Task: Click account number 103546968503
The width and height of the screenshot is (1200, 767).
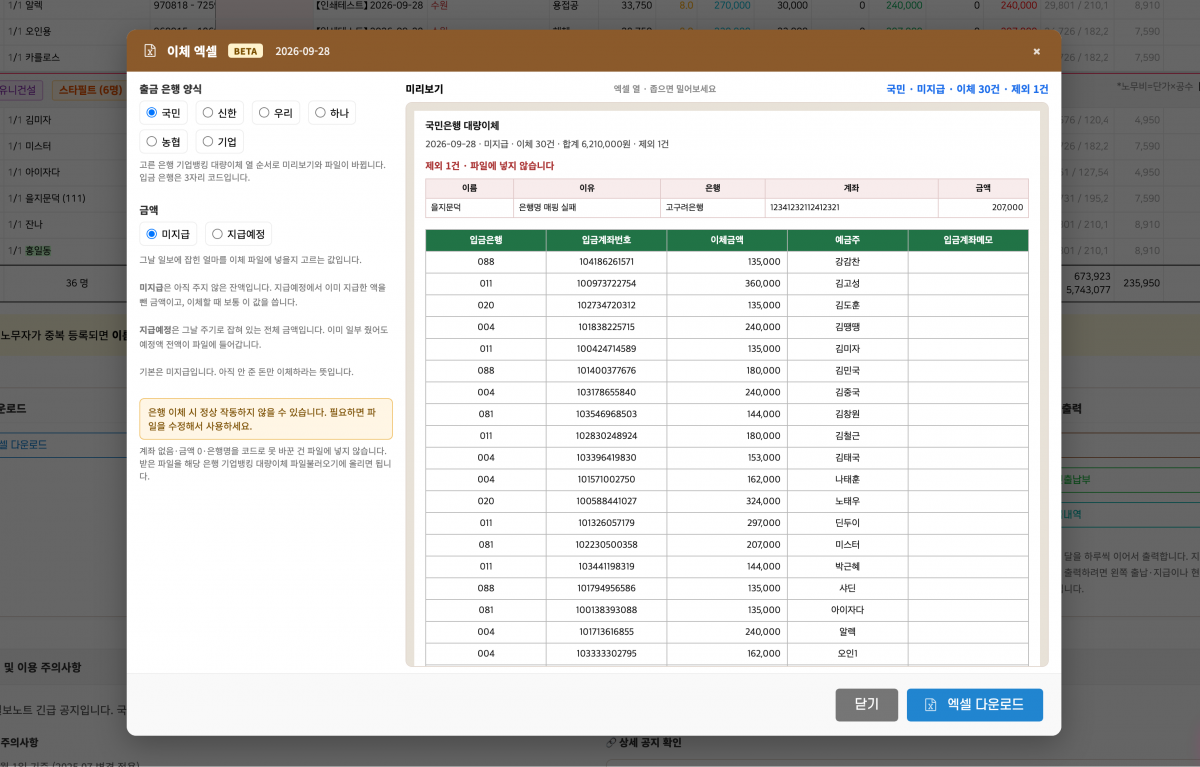Action: coord(606,414)
